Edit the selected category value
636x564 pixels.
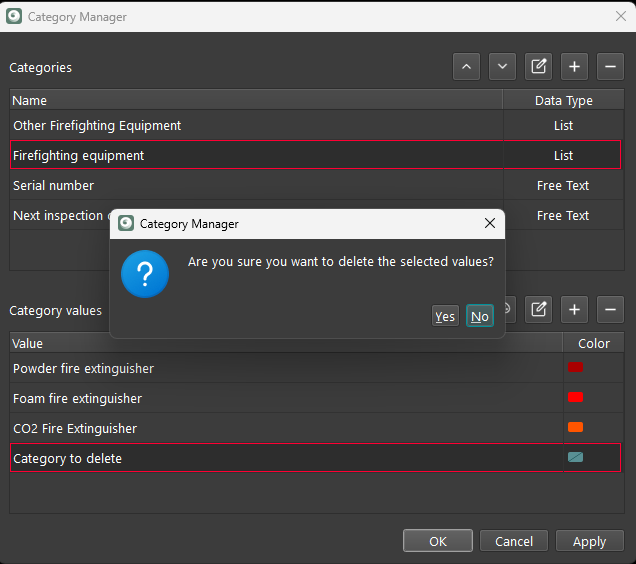pyautogui.click(x=538, y=309)
